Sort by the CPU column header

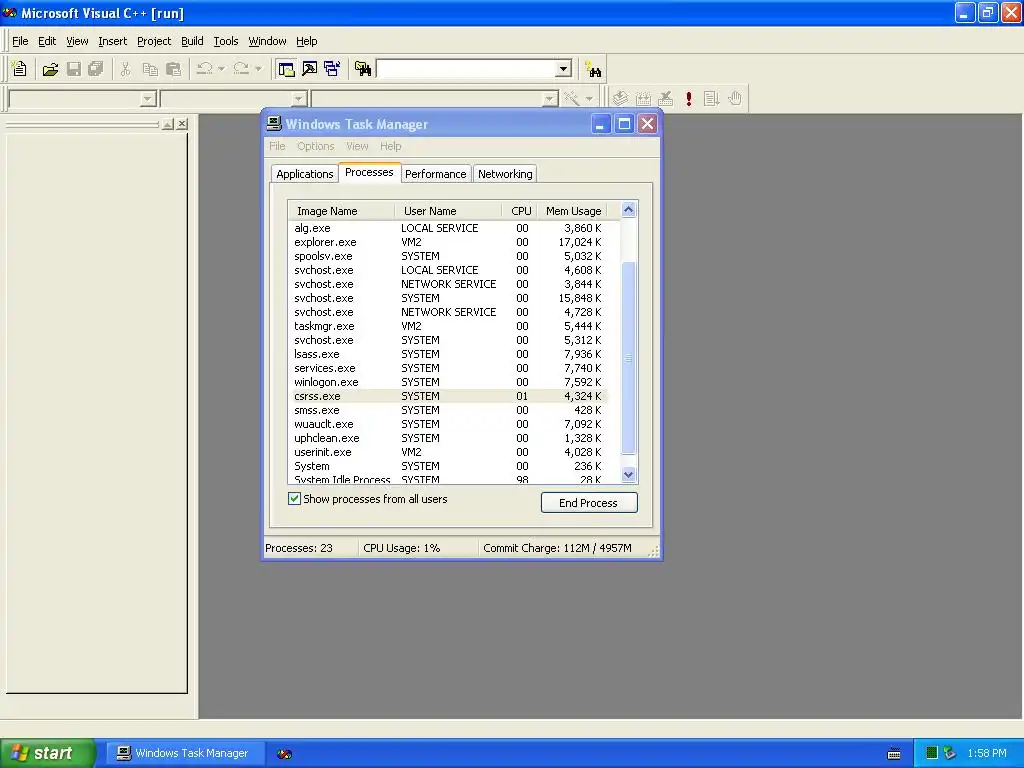tap(520, 211)
